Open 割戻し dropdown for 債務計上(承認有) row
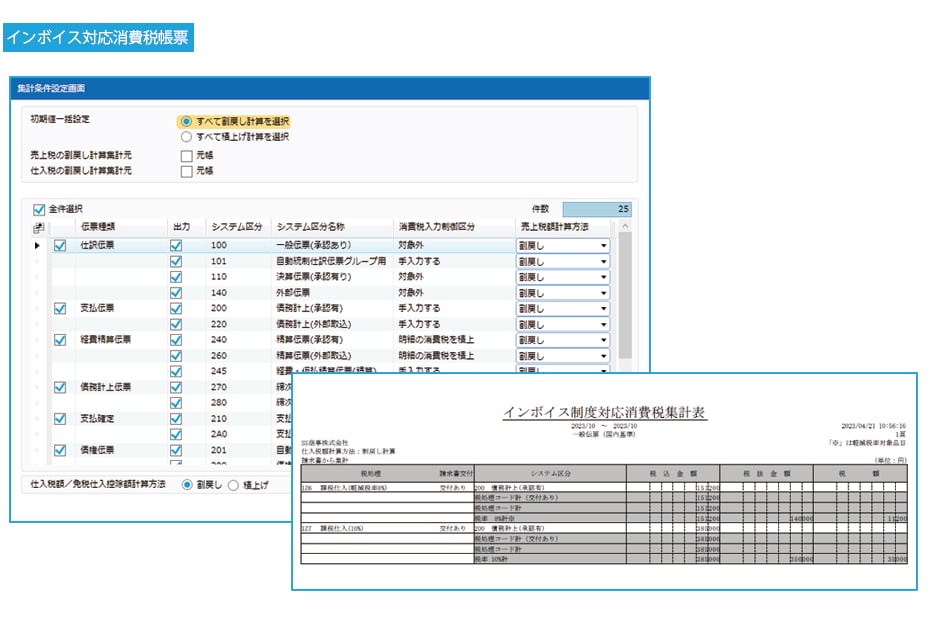Viewport: 930px width, 630px height. point(562,308)
